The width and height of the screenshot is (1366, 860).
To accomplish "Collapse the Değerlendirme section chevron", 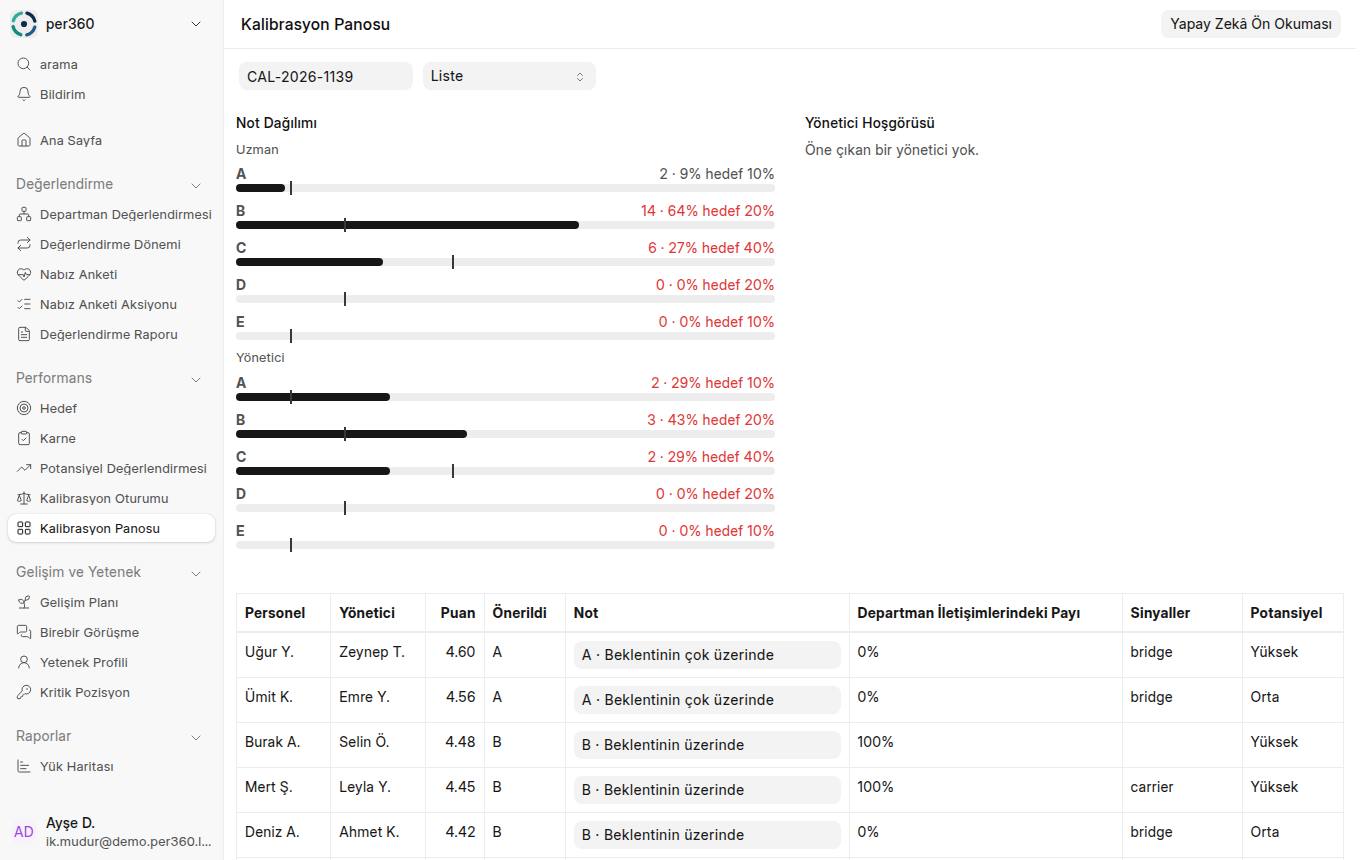I will tap(196, 185).
